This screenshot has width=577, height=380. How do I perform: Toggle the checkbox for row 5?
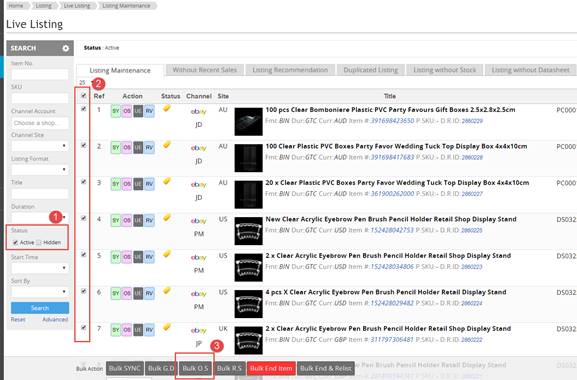point(84,255)
